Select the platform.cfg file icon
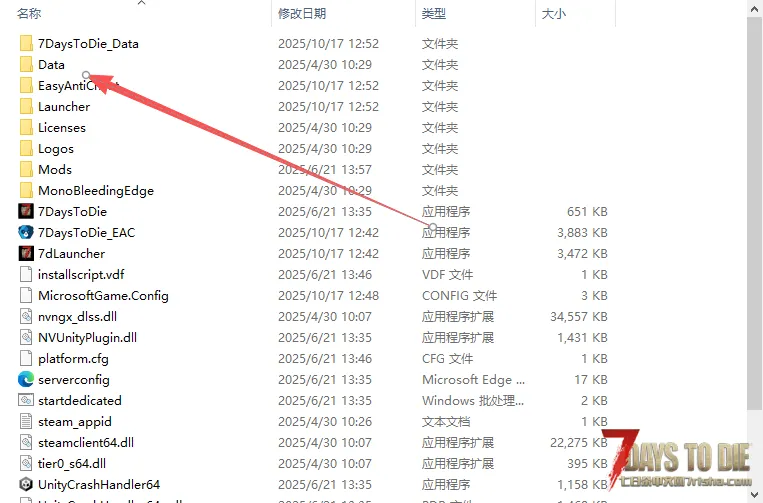Viewport: 763px width, 503px height. [x=26, y=358]
